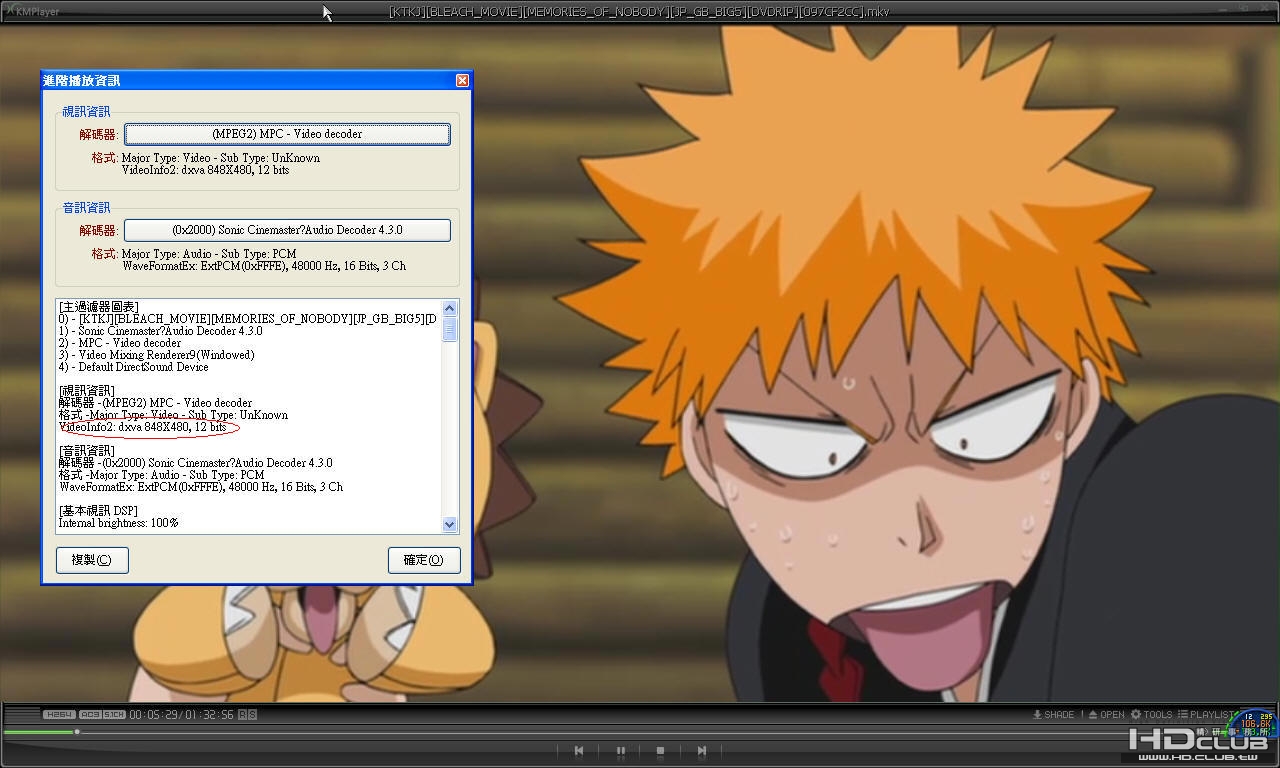This screenshot has width=1280, height=768.
Task: Click the AC3 audio codec badge
Action: 90,714
